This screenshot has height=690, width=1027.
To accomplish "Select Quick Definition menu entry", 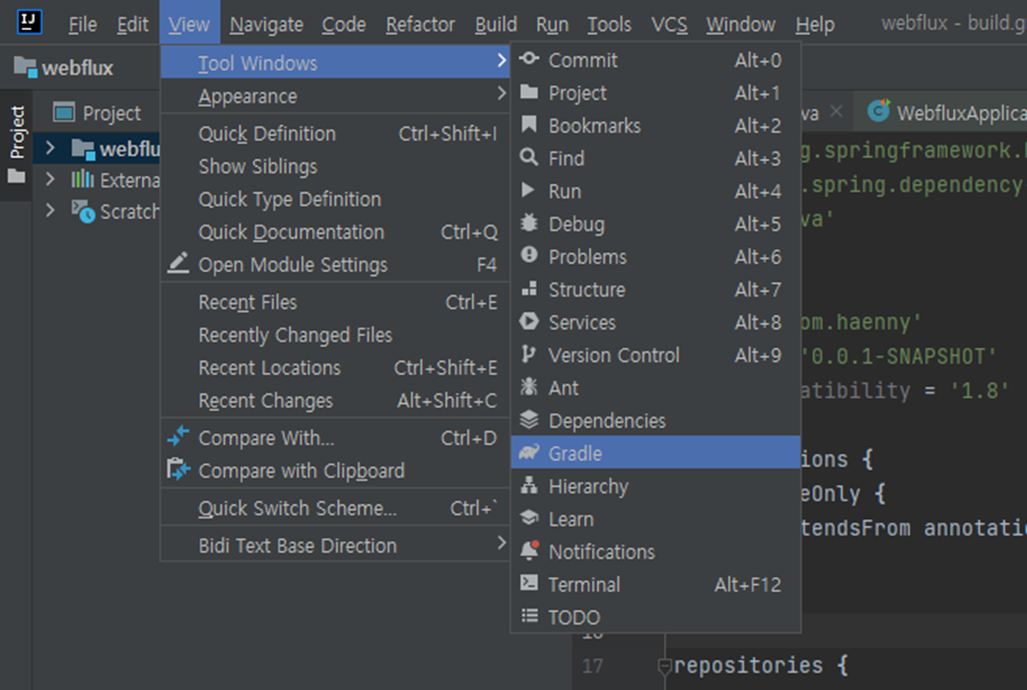I will 335,134.
